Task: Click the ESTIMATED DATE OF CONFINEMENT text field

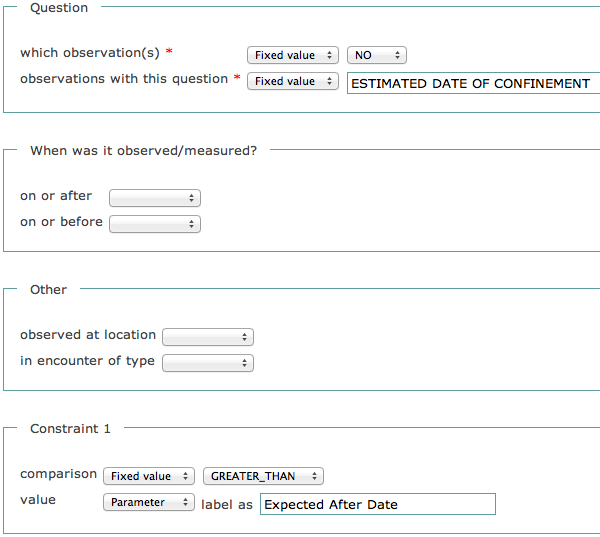Action: [472, 84]
